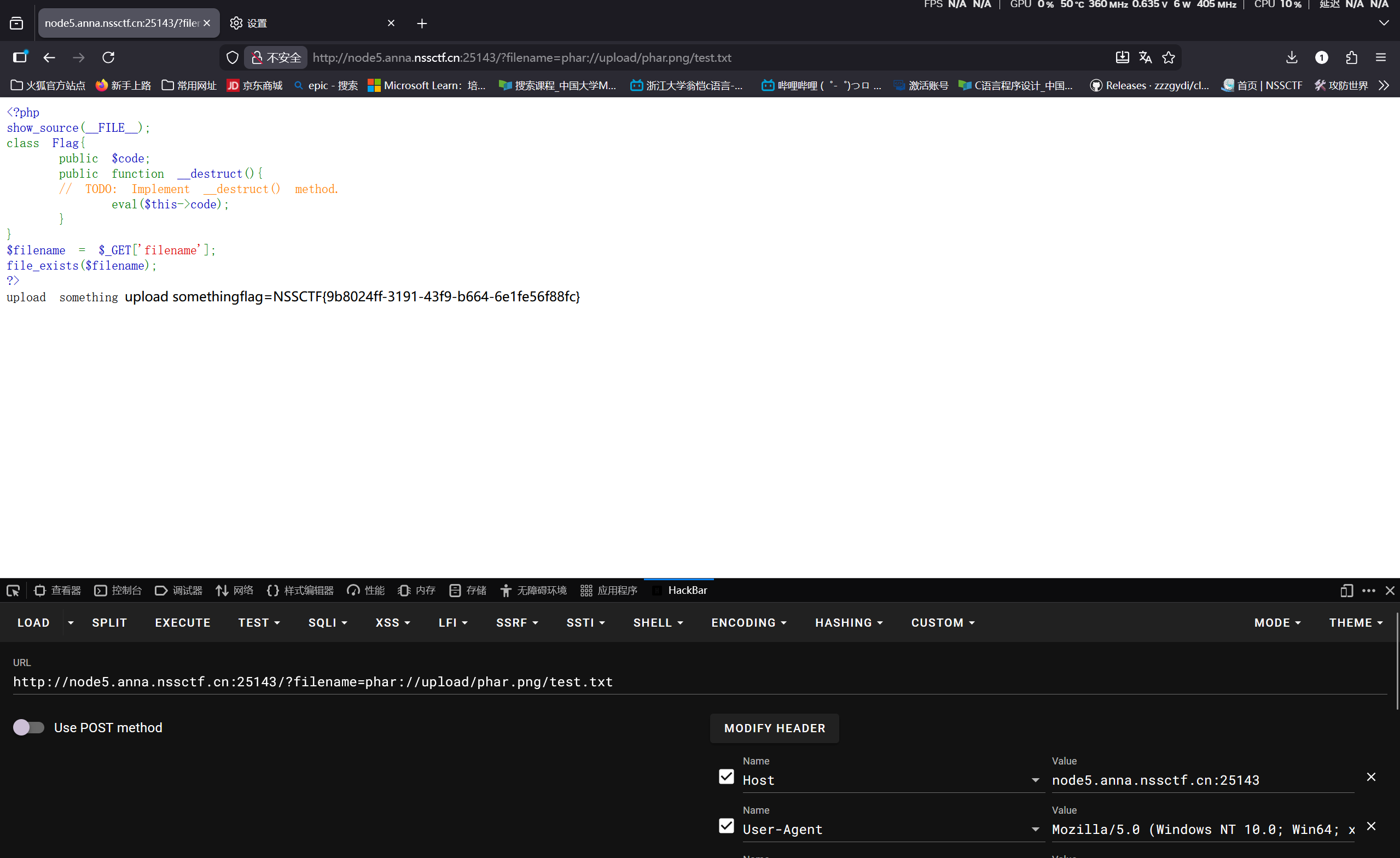Expand the LOAD dropdown arrow
Viewport: 1400px width, 858px height.
(71, 622)
